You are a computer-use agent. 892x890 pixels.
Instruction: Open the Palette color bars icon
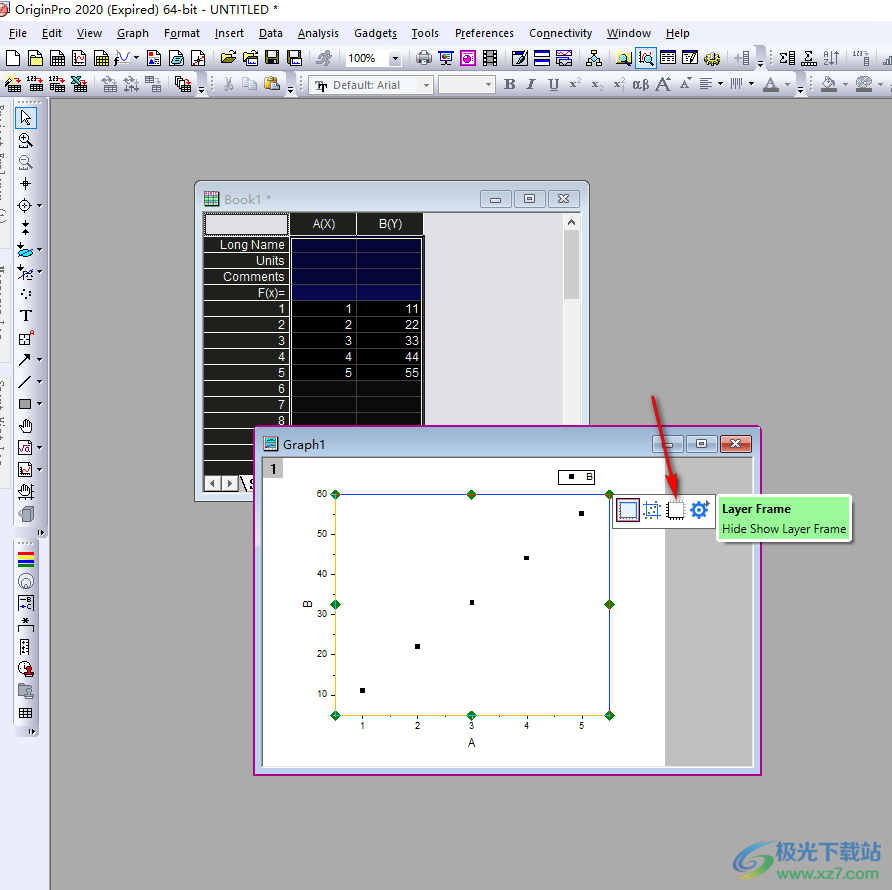(x=26, y=559)
